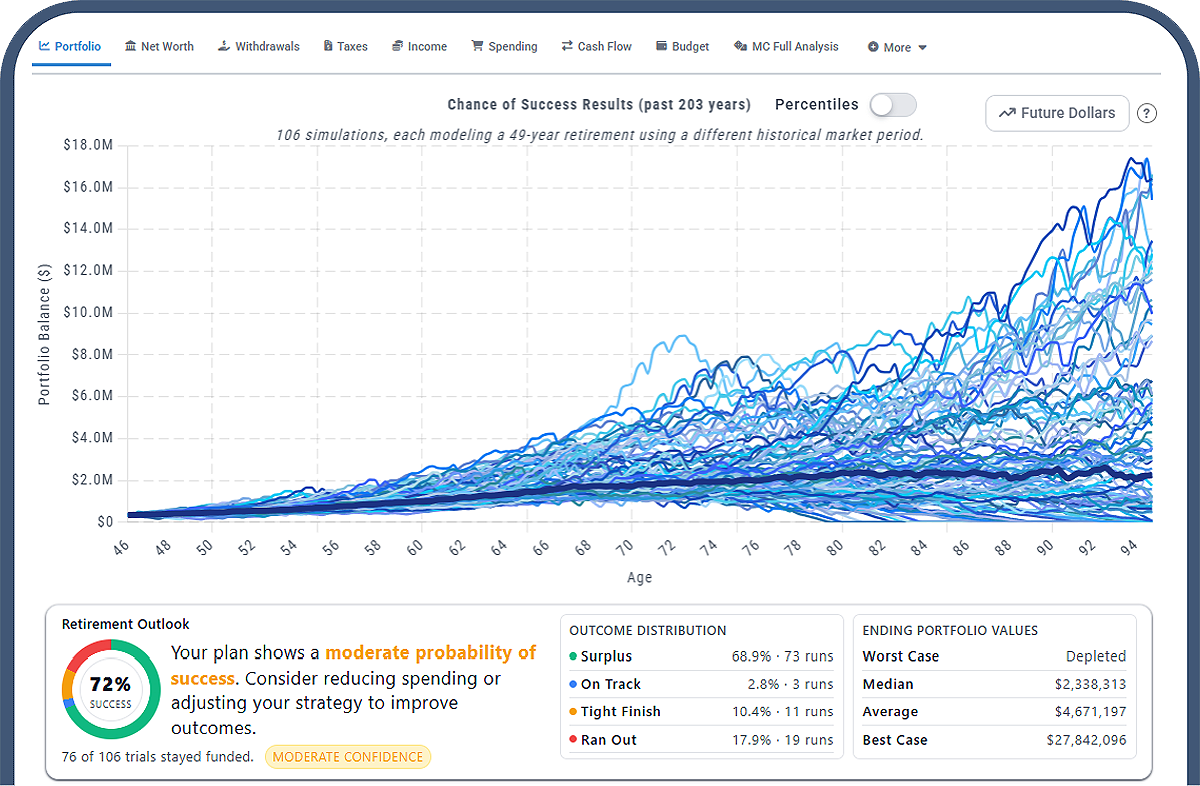Enable the Percentiles toggle

coord(892,105)
